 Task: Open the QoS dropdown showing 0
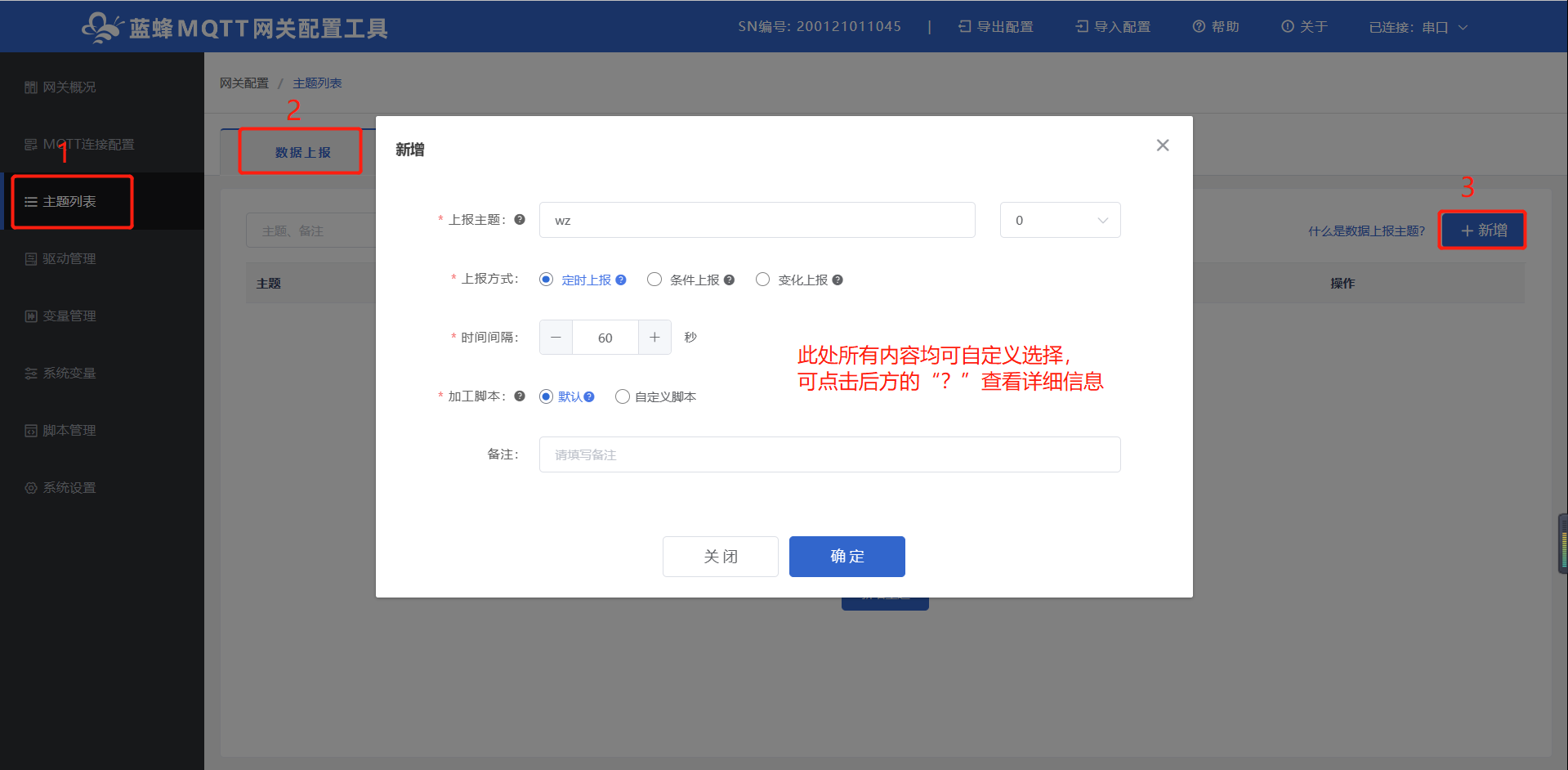(1060, 220)
